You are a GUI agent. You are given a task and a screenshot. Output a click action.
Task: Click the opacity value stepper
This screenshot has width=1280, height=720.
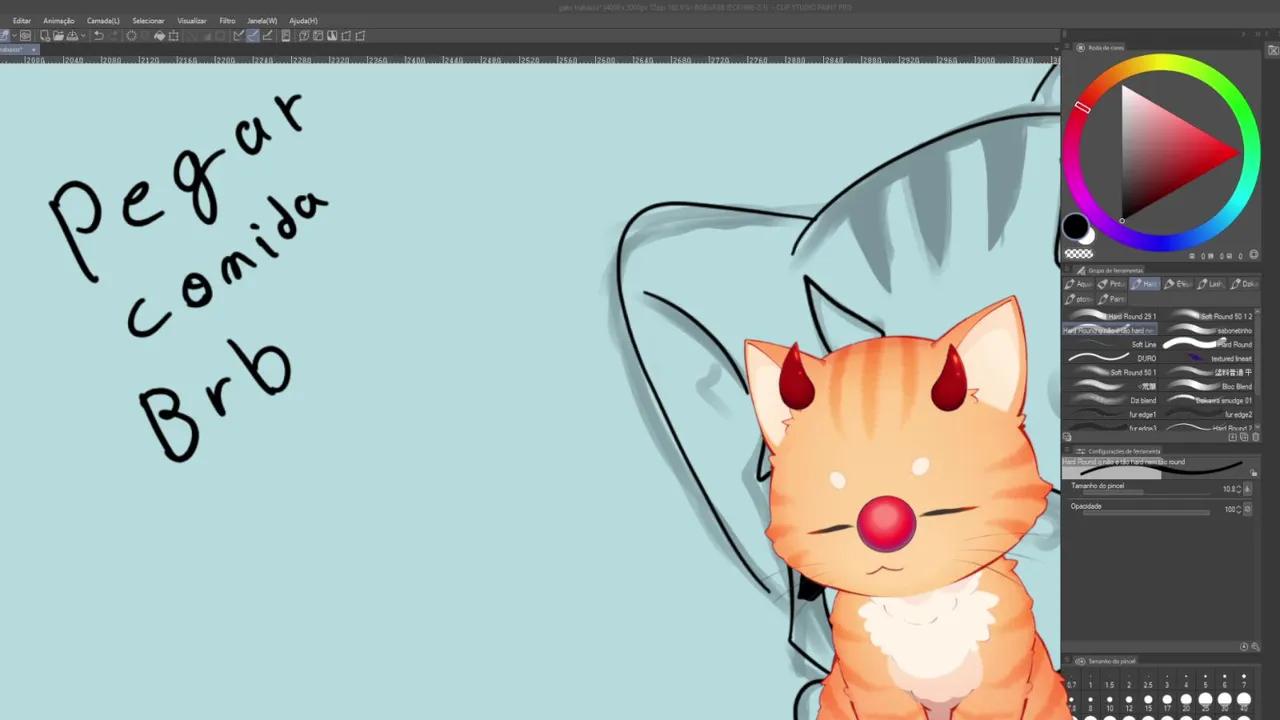(x=1238, y=510)
